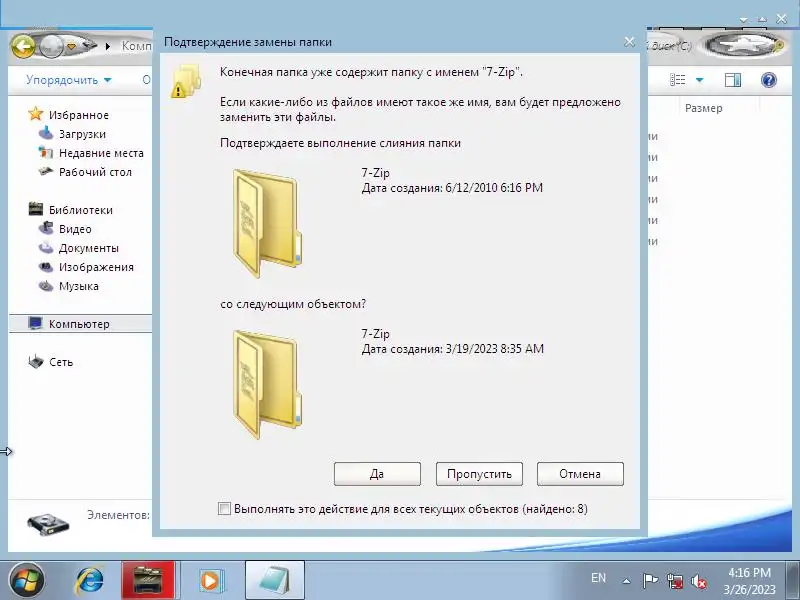This screenshot has width=800, height=600.
Task: Open recent locations dropdown arrow
Action: pyautogui.click(x=71, y=47)
